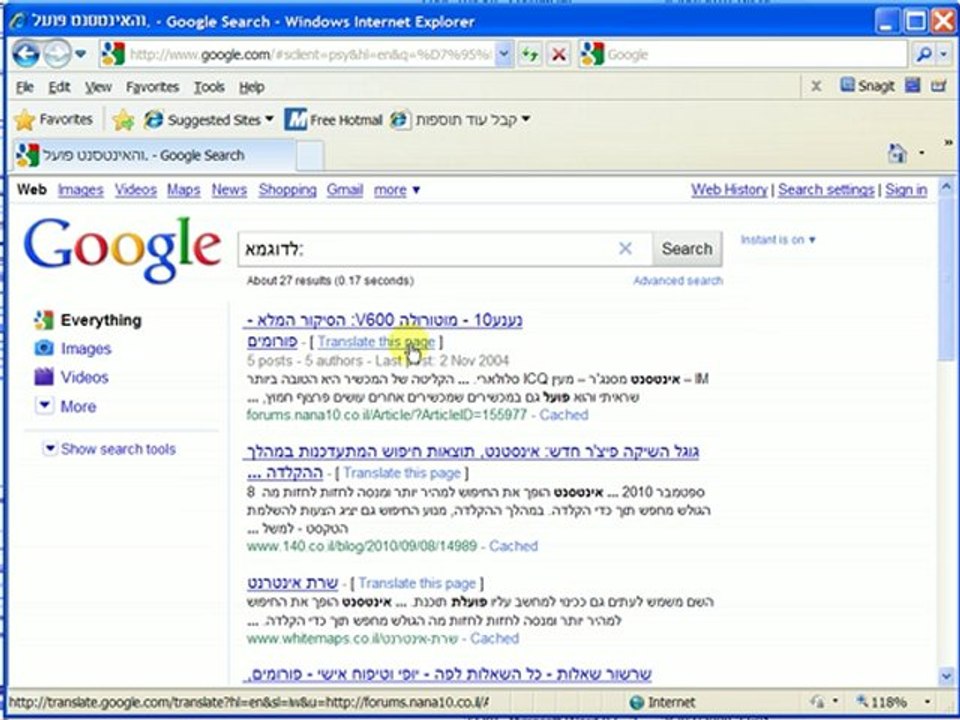
Task: Open the Favorites menu
Action: tap(152, 87)
